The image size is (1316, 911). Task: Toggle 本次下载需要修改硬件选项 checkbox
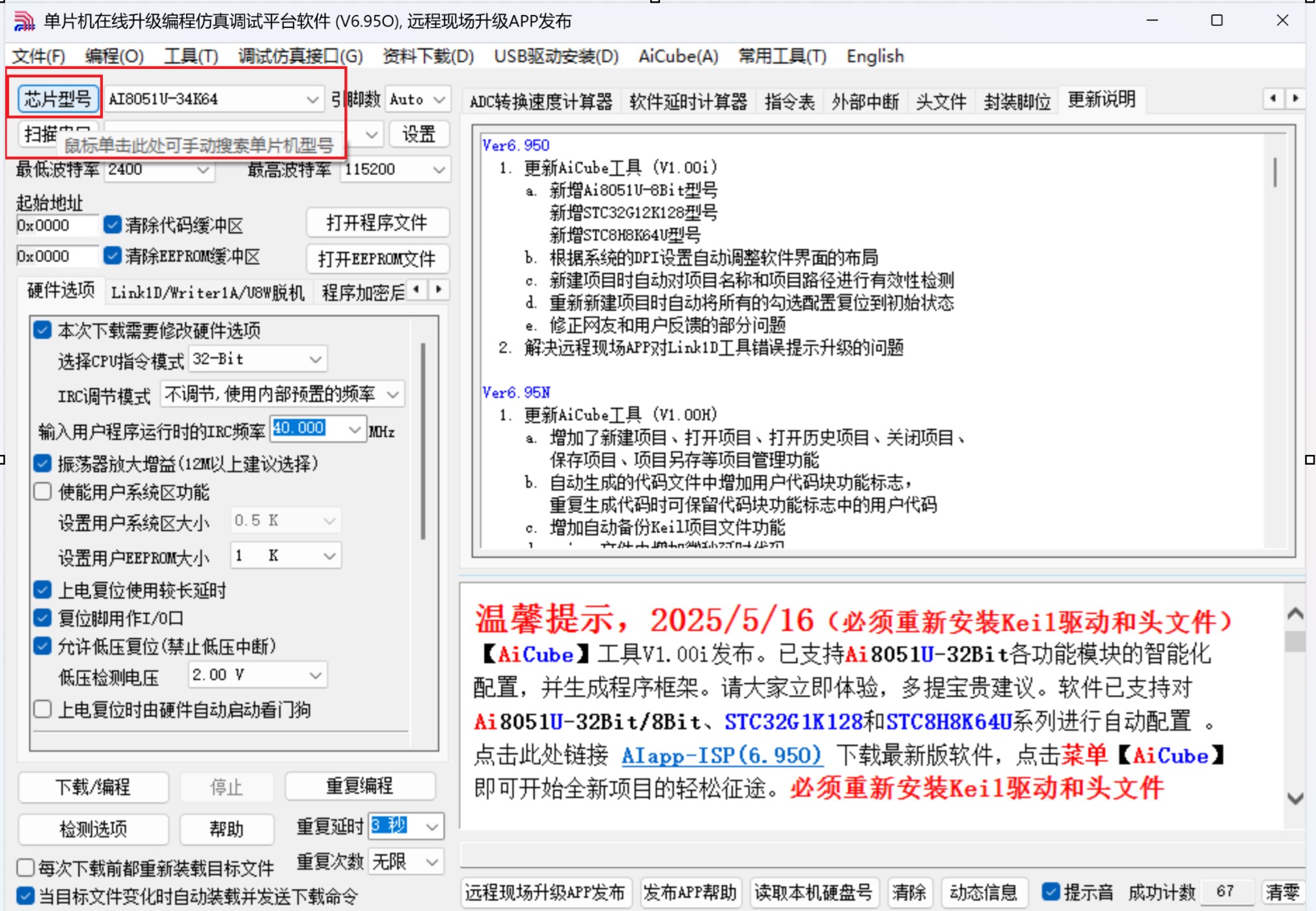(42, 330)
